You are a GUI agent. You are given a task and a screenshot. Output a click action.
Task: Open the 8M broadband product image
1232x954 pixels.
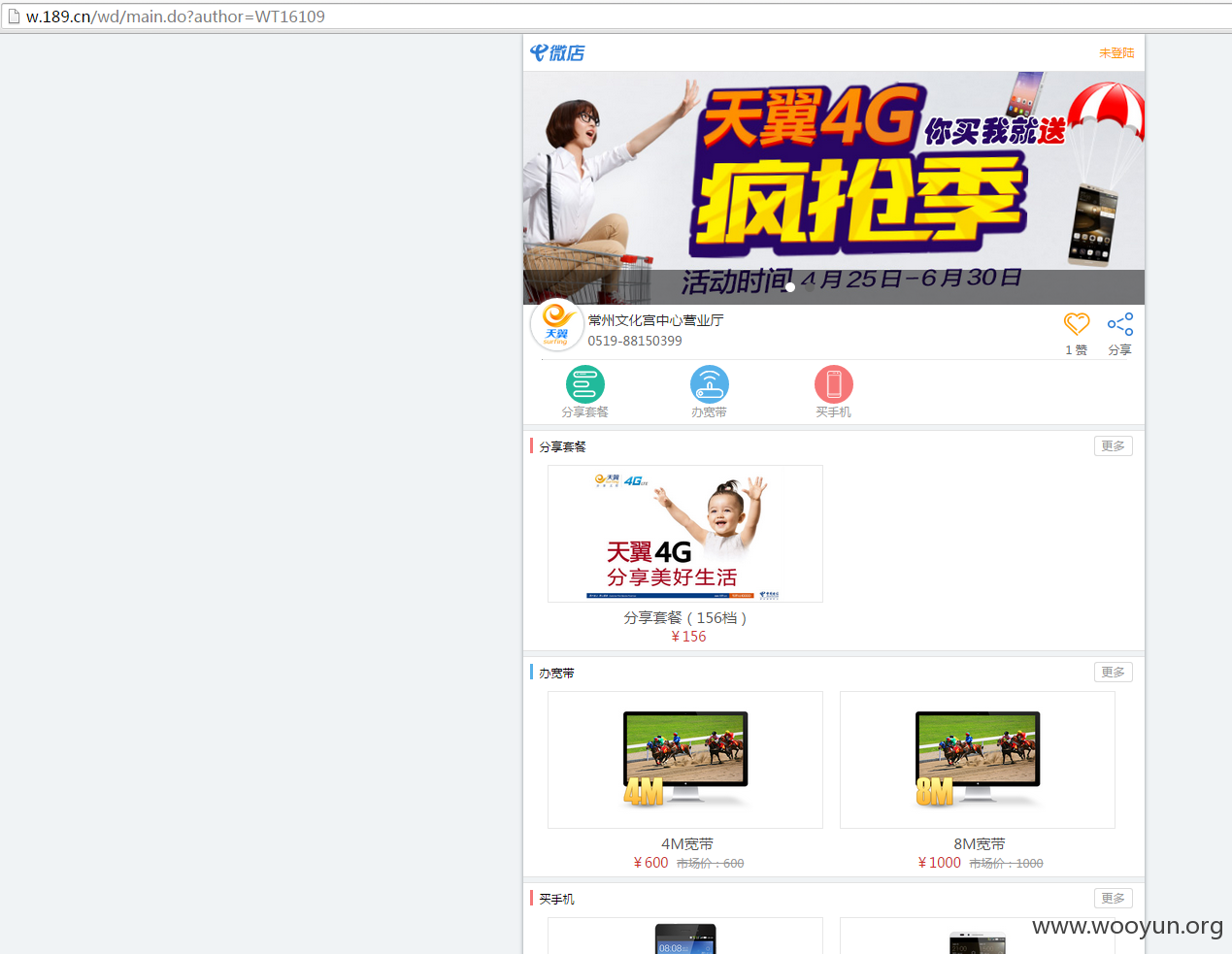pos(978,760)
